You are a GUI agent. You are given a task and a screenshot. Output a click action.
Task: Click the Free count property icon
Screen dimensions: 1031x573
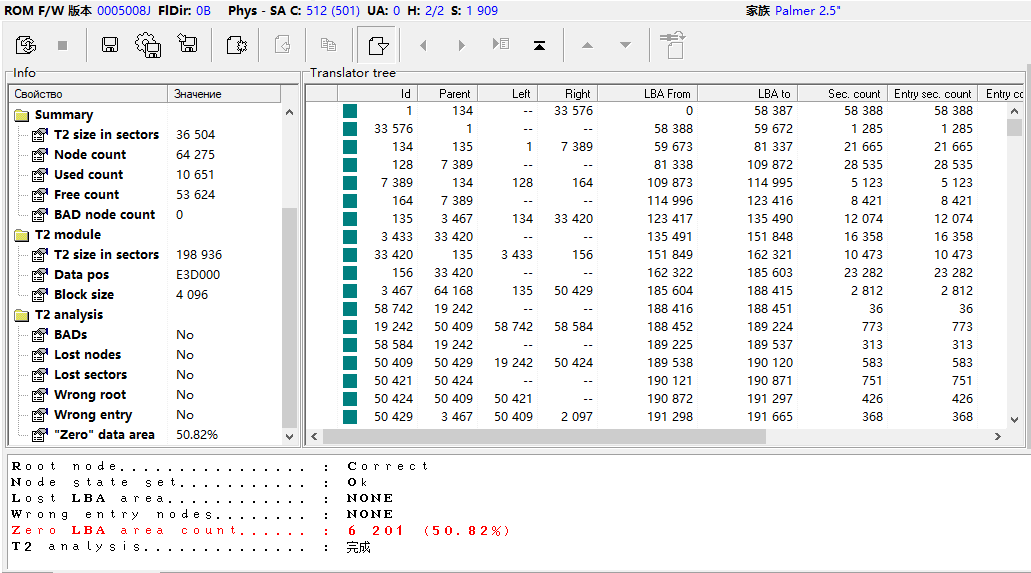click(40, 195)
